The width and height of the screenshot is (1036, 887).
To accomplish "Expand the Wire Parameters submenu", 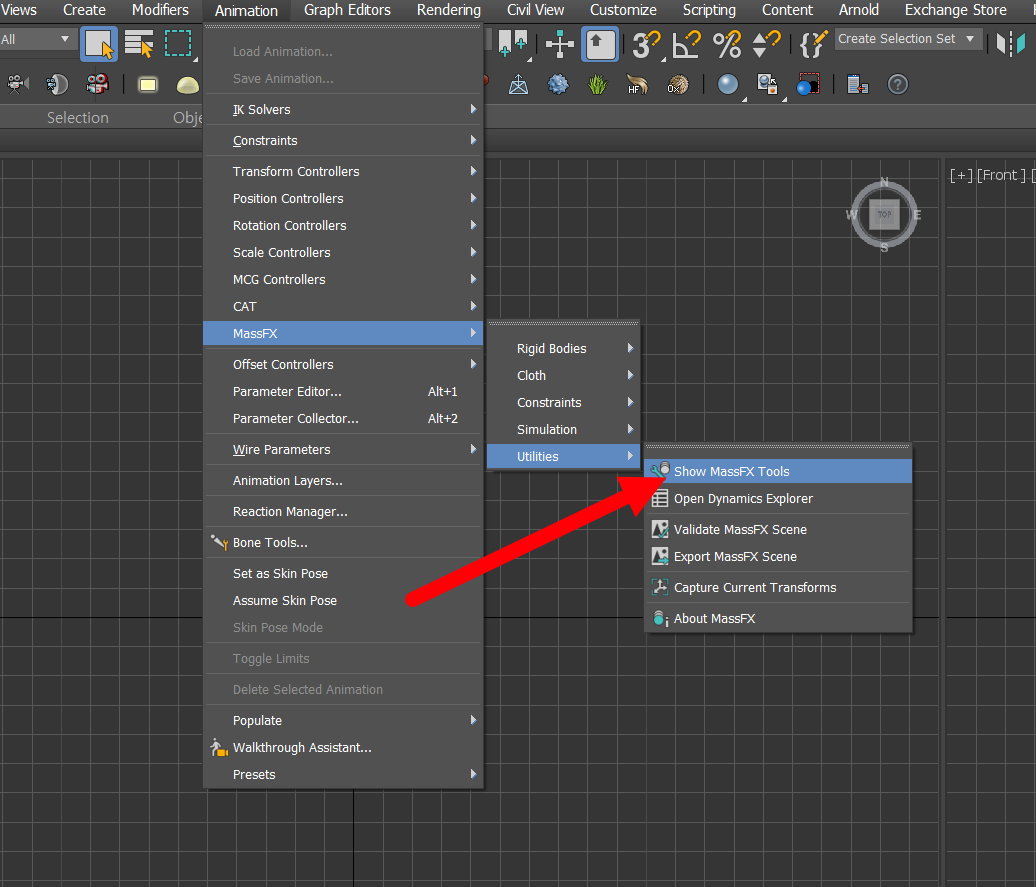I will (x=344, y=449).
